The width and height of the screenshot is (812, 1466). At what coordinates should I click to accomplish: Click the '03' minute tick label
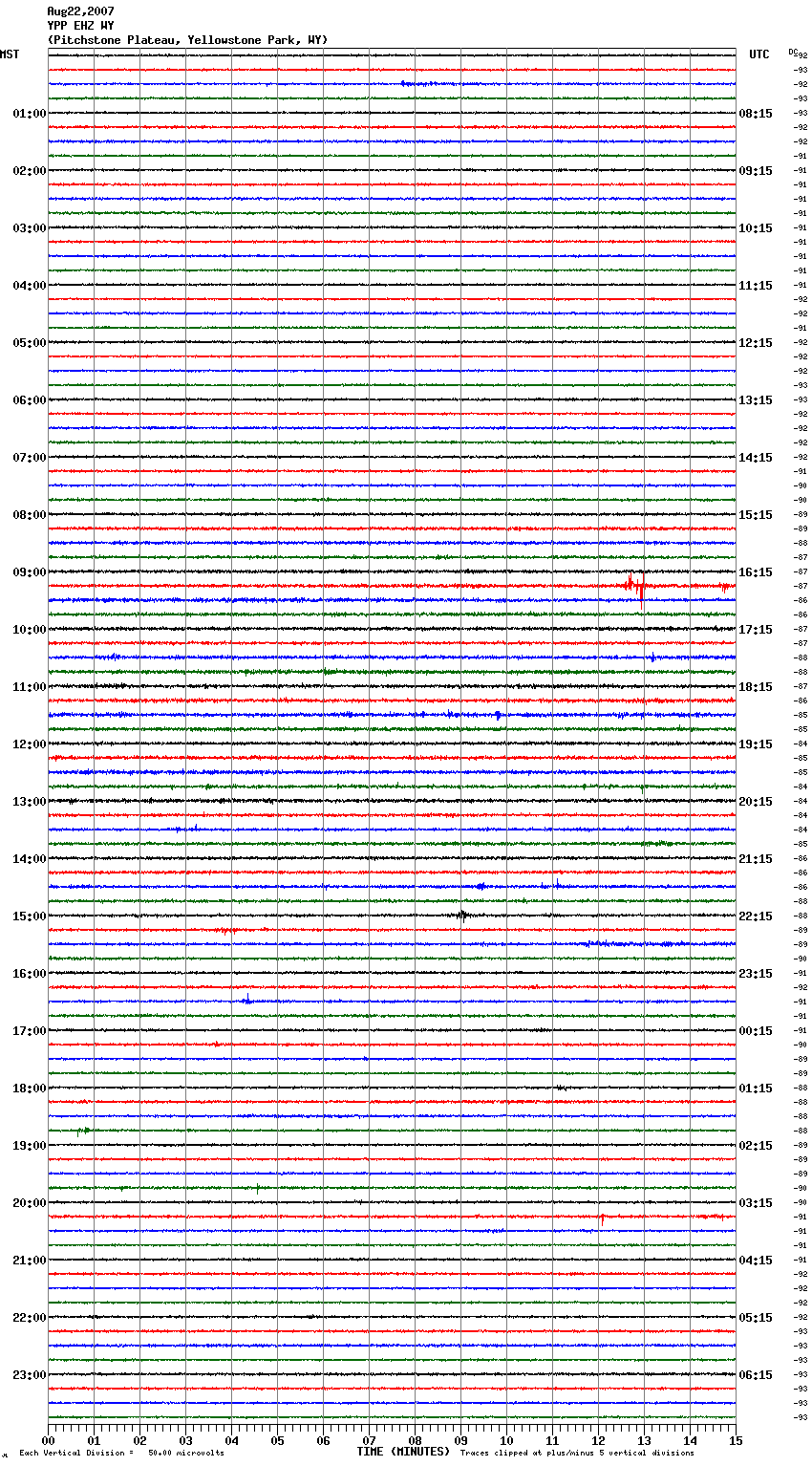click(x=185, y=1440)
